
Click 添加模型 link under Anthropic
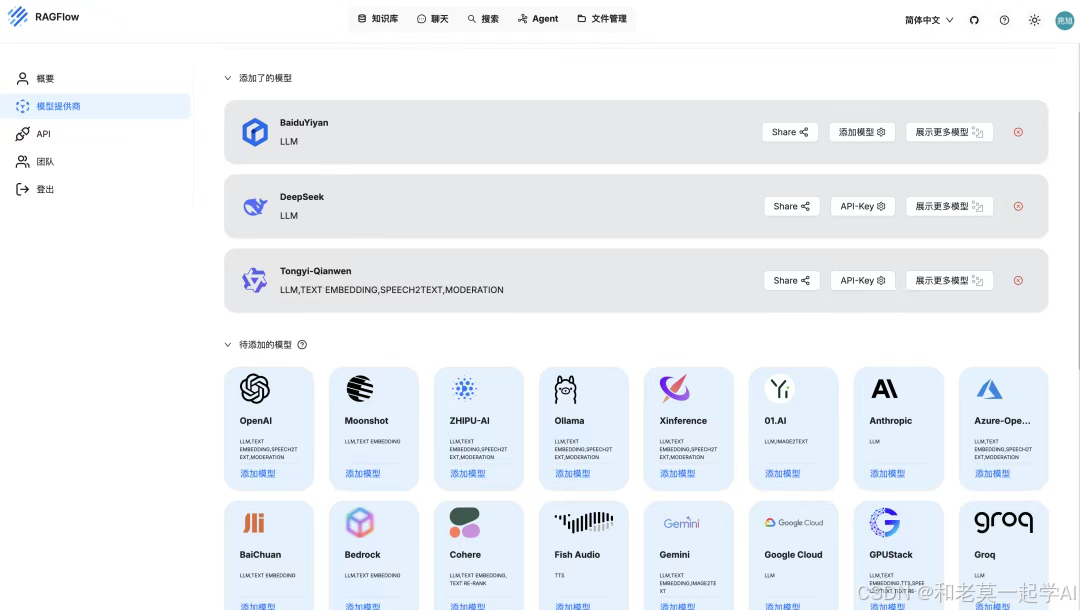(x=887, y=474)
